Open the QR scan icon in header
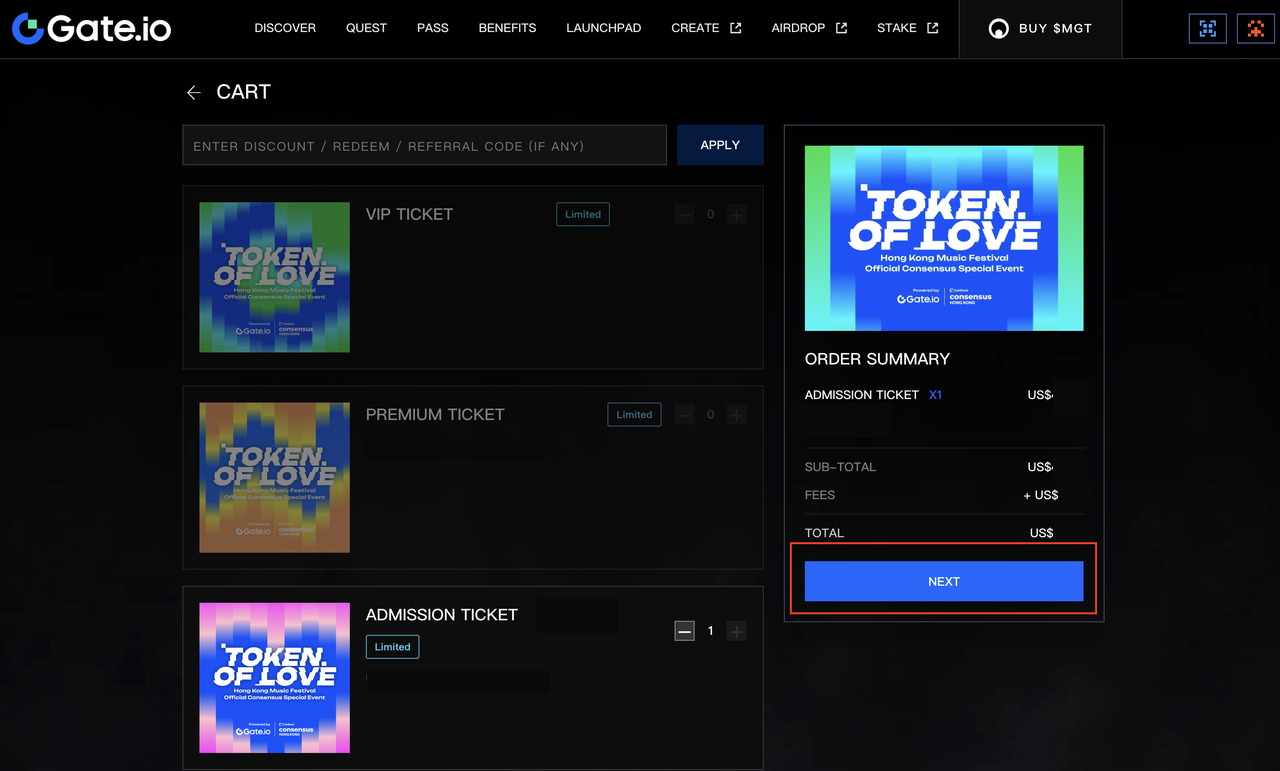This screenshot has height=771, width=1280. [1207, 29]
